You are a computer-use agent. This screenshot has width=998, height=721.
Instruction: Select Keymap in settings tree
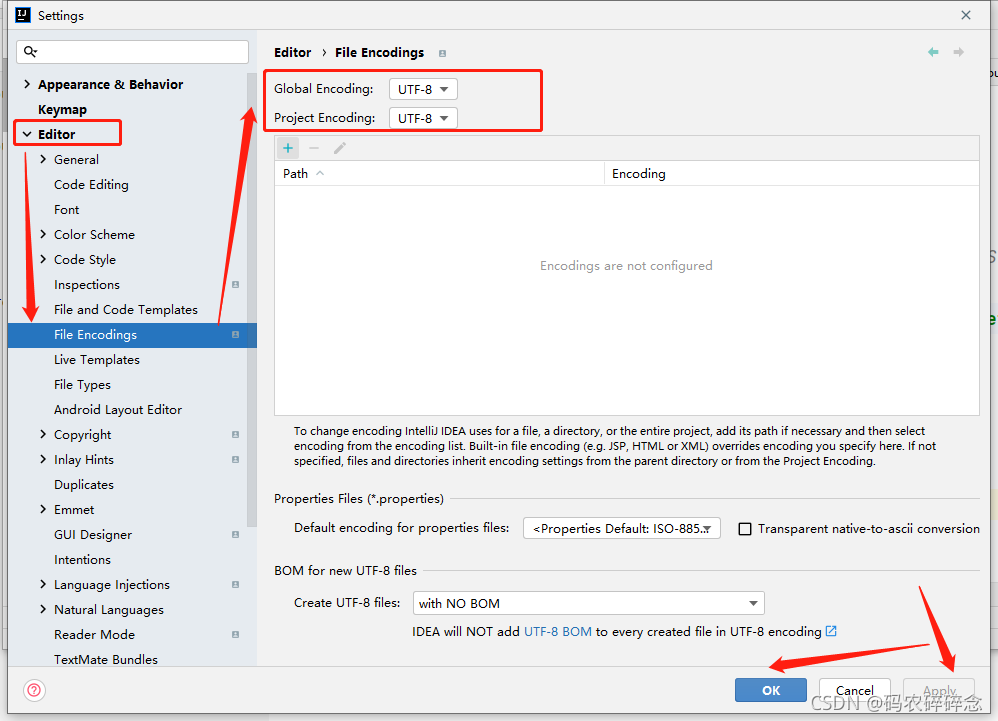coord(62,109)
